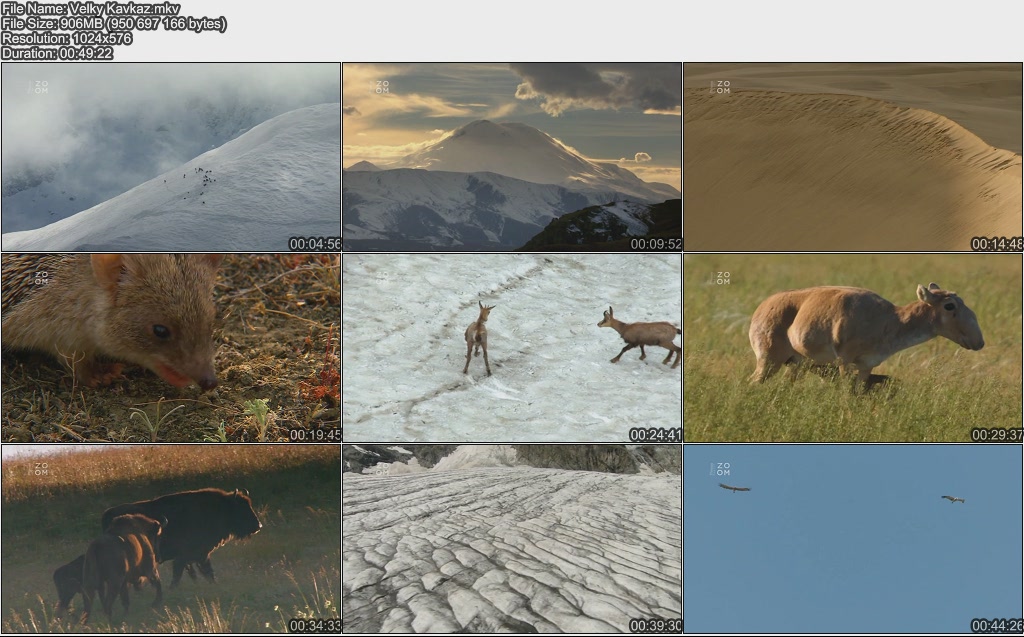
Task: Click the Duration 00:49:22 text
Action: click(x=57, y=54)
